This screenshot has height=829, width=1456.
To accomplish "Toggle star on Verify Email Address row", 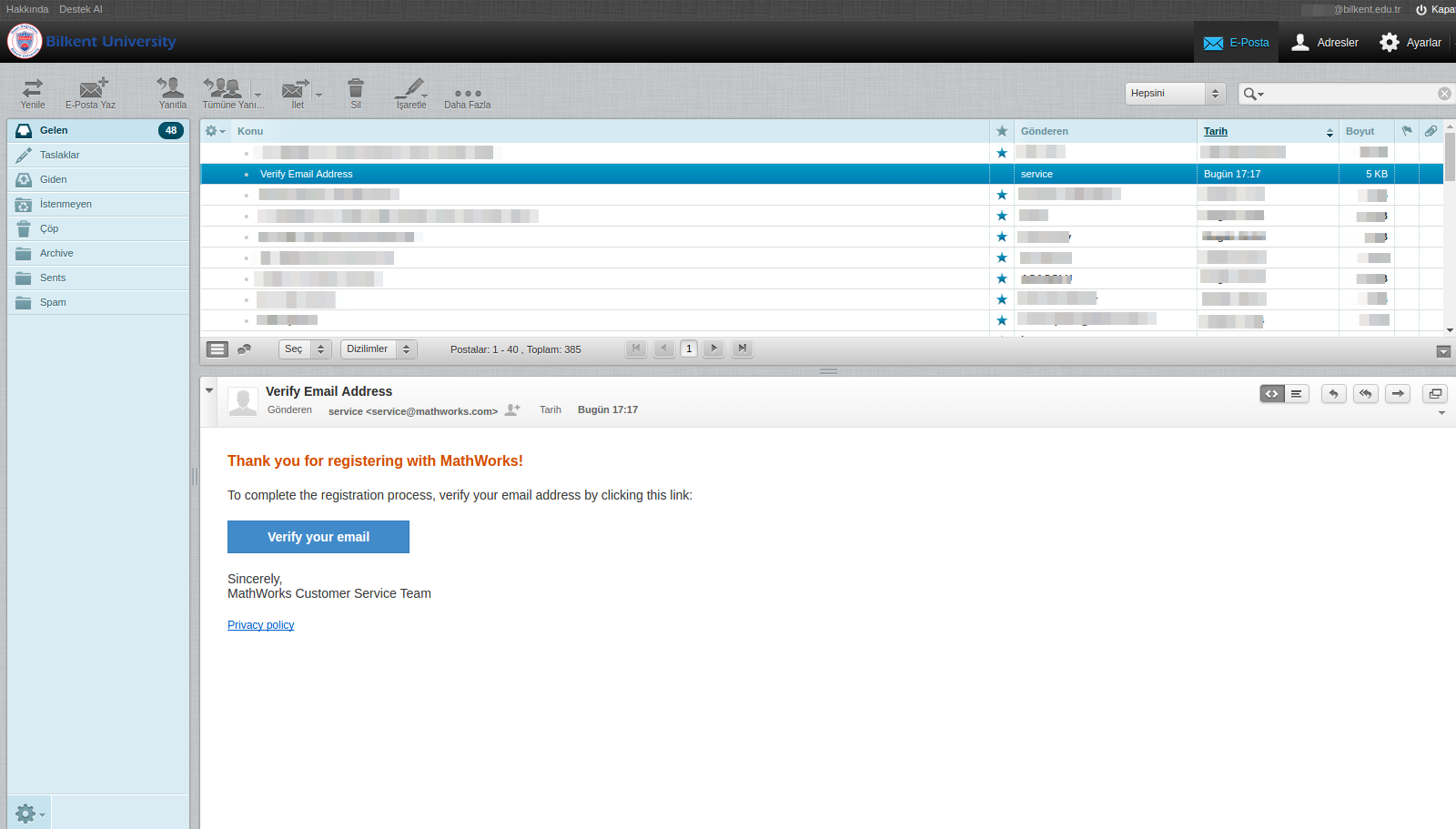I will pos(1002,174).
